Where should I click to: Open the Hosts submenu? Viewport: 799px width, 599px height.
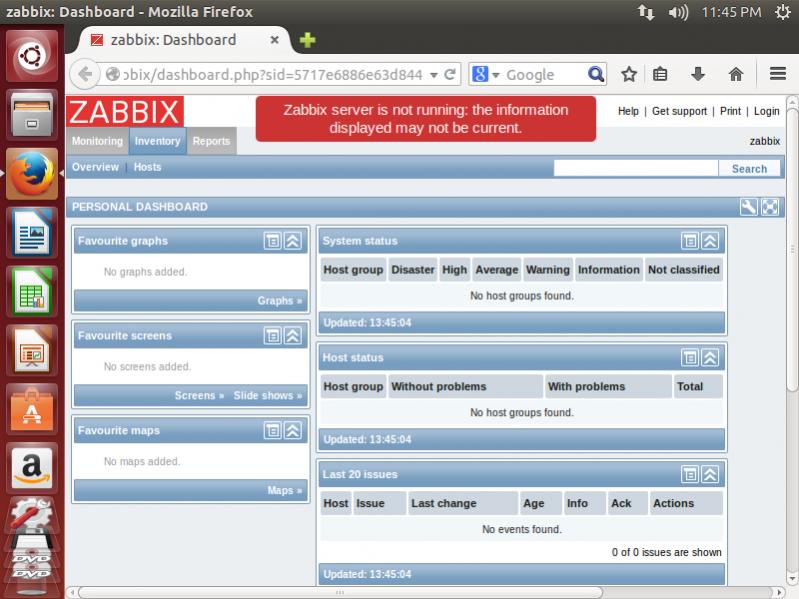point(147,167)
